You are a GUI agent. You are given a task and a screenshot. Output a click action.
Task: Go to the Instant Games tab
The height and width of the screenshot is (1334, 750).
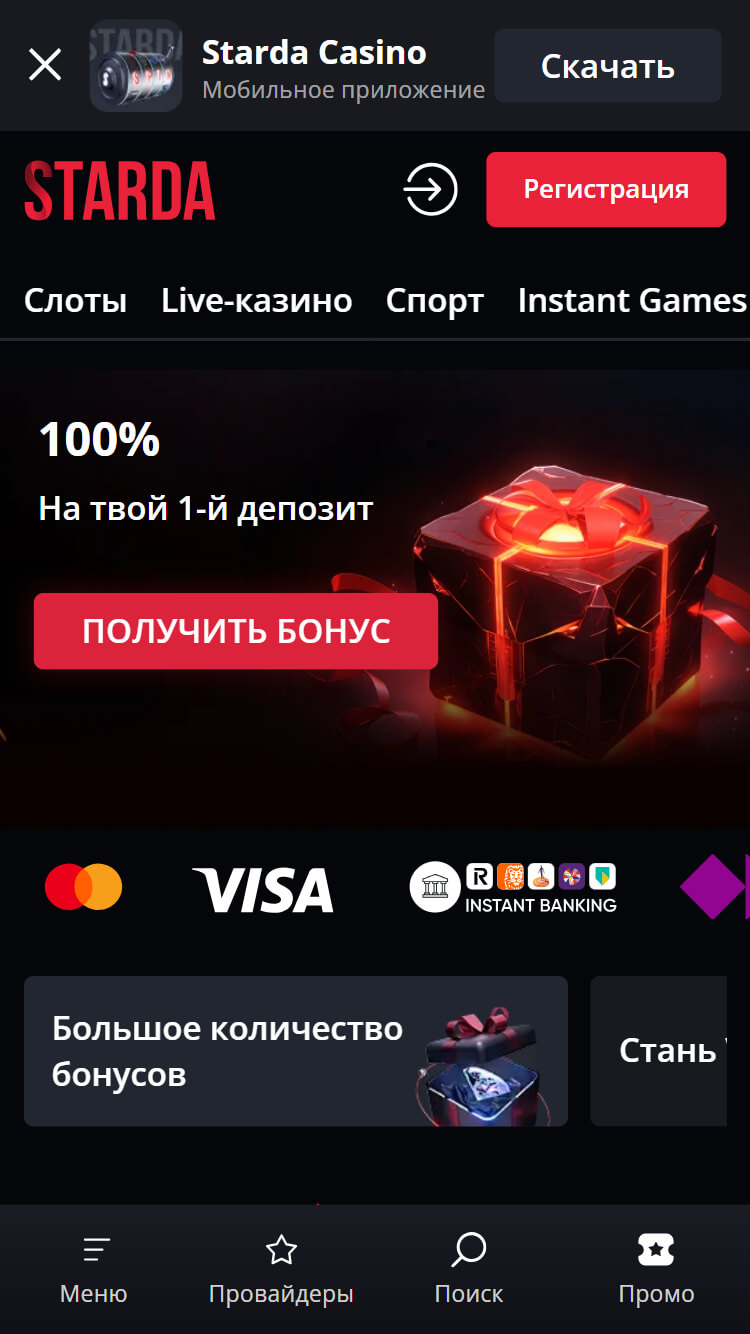pos(632,300)
